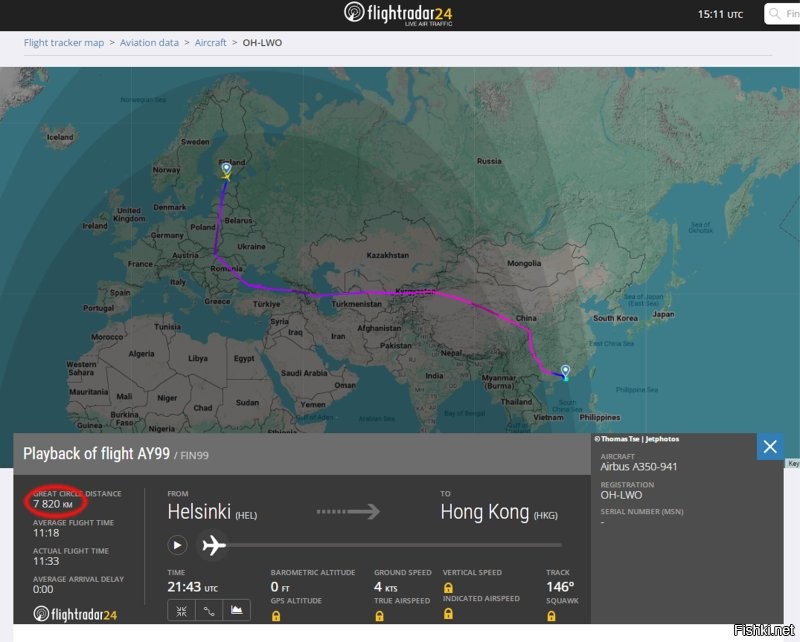This screenshot has height=642, width=800.
Task: Click the Indicated Airspeed lock icon
Action: 448,613
